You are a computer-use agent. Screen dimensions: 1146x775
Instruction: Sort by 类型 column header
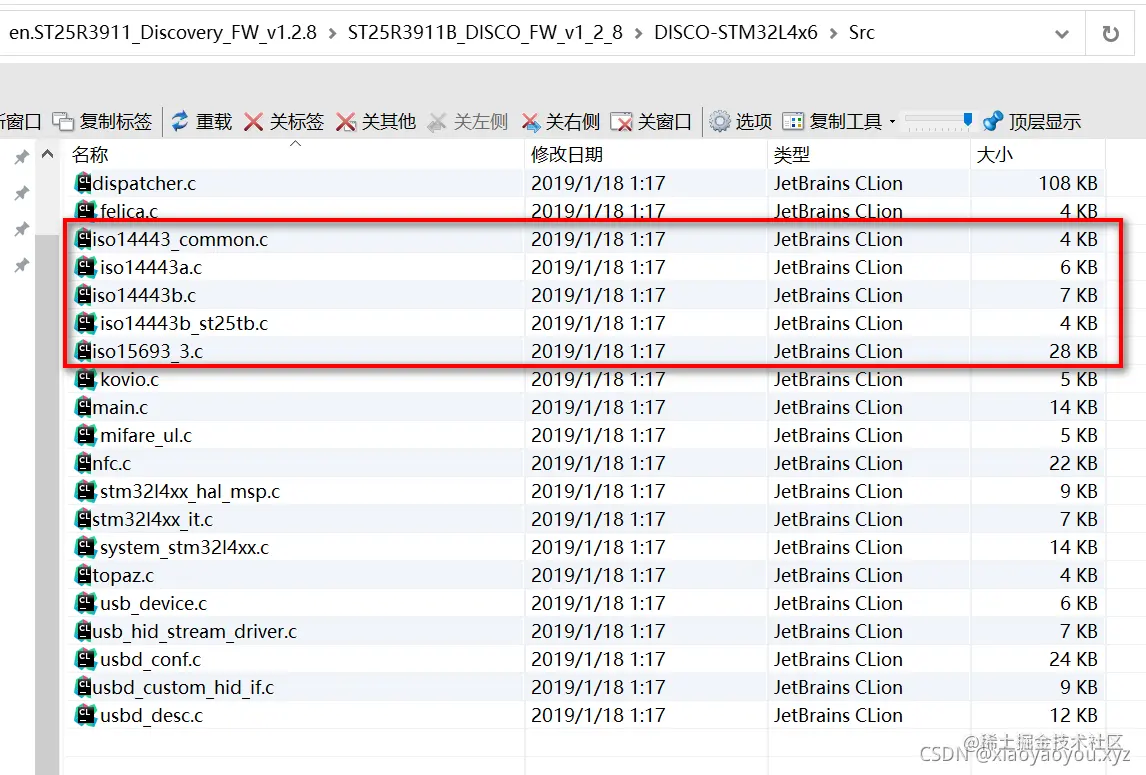tap(869, 154)
